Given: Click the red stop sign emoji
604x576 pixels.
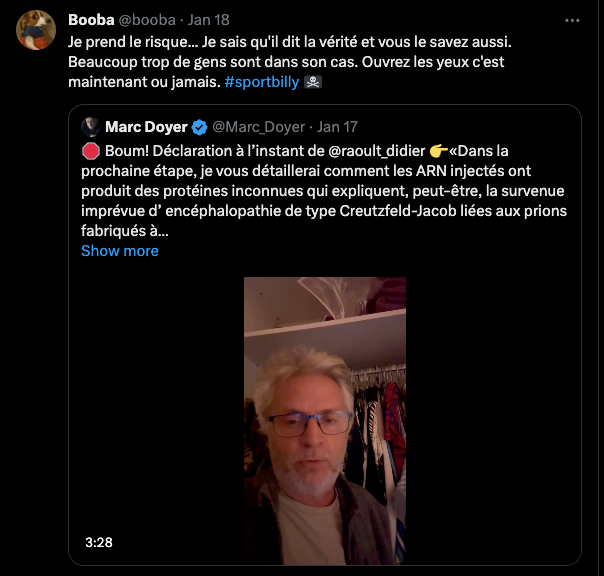Looking at the screenshot, I should [91, 151].
